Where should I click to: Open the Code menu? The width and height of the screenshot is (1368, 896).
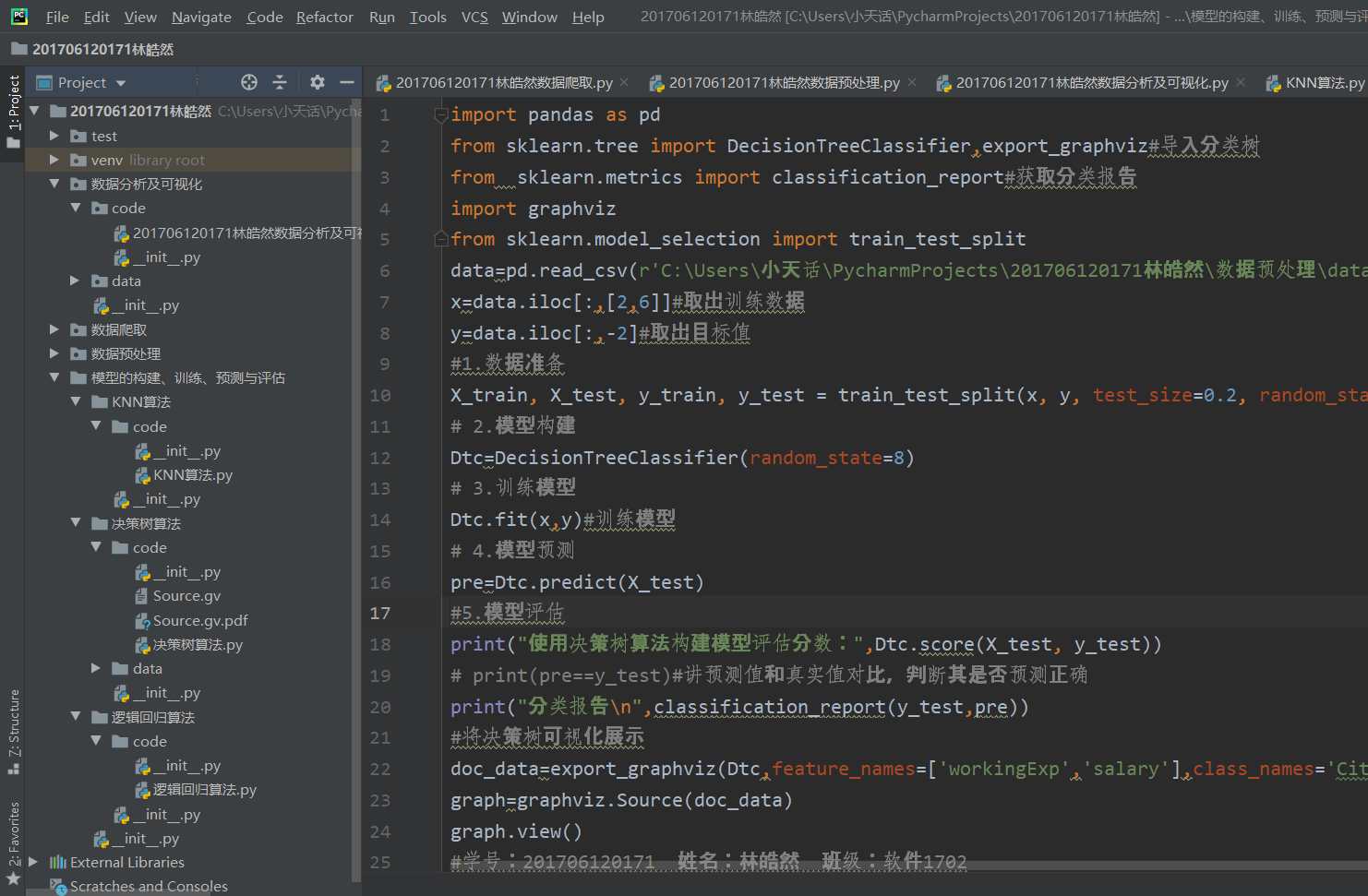(265, 17)
